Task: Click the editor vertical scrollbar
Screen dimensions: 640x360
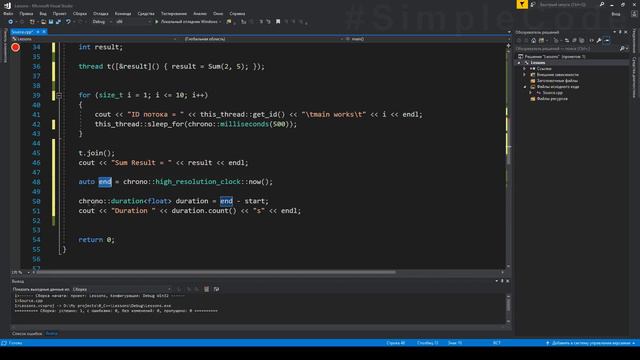Action: tap(508, 155)
